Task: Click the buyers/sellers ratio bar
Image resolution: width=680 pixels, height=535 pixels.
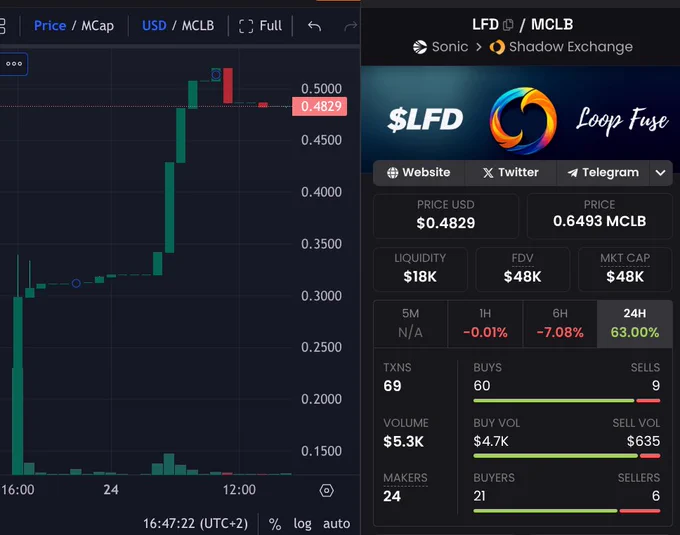Action: (567, 511)
